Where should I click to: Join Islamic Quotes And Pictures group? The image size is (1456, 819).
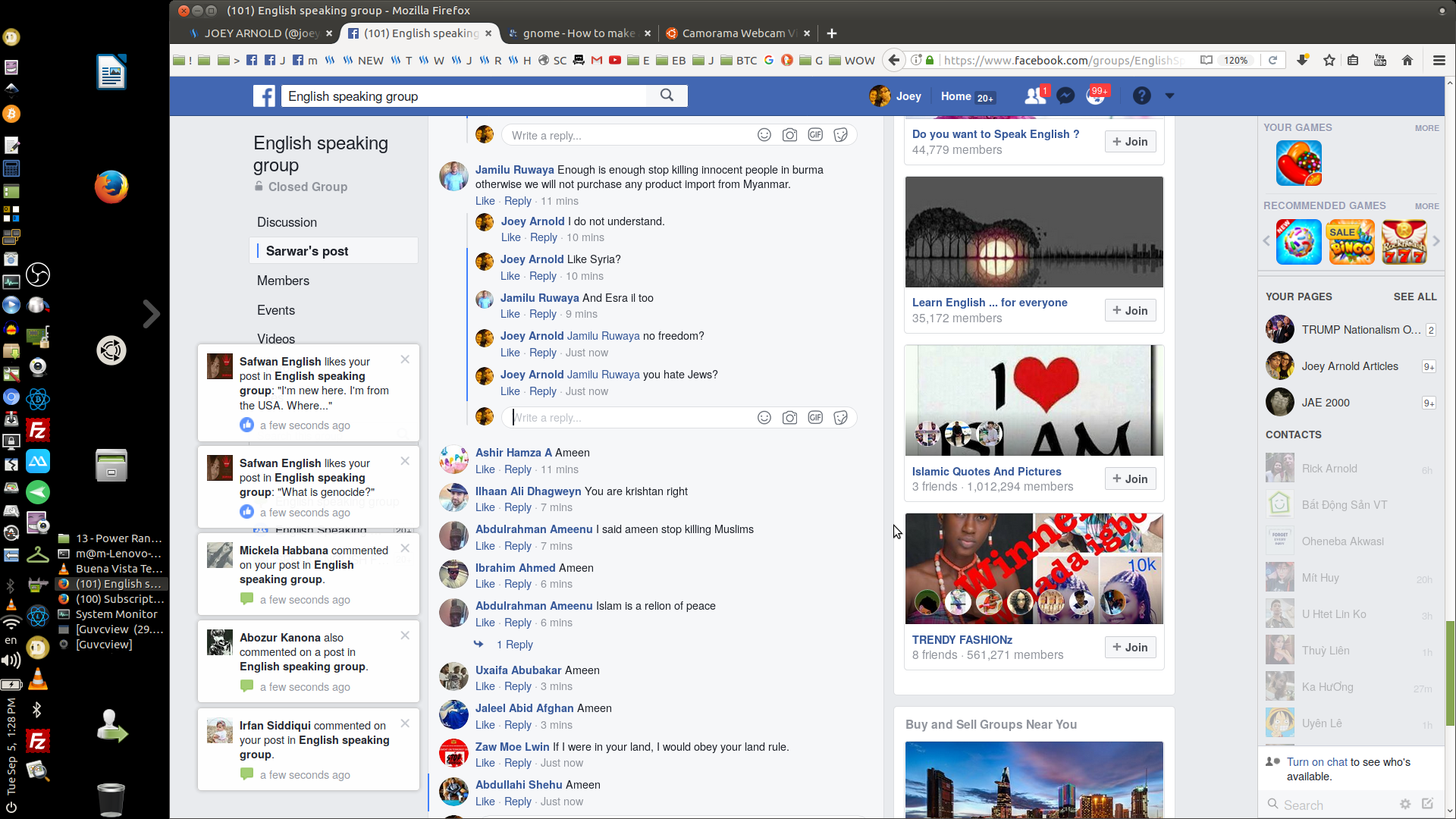point(1130,479)
